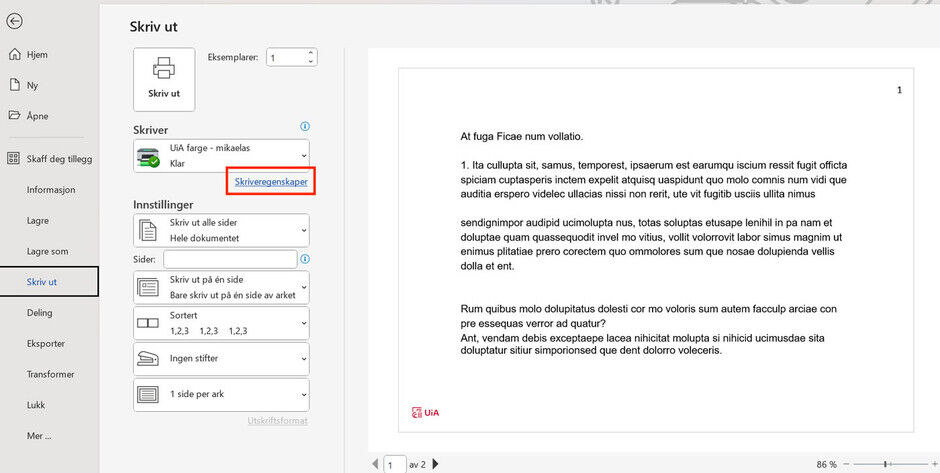Open the Skriveregenskaper link
Screen dimensions: 940x473
(271, 182)
